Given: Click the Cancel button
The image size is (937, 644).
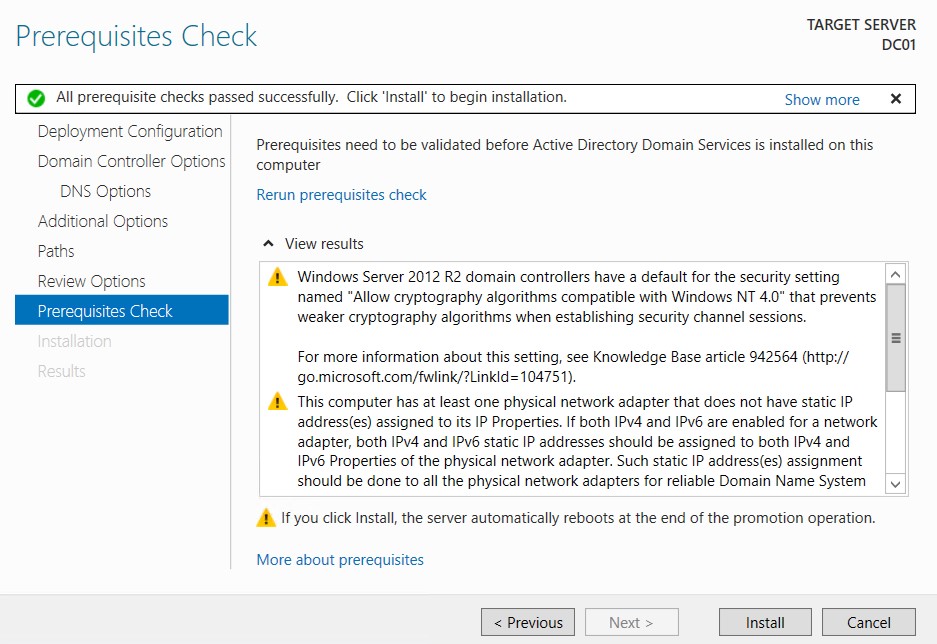Looking at the screenshot, I should point(868,622).
